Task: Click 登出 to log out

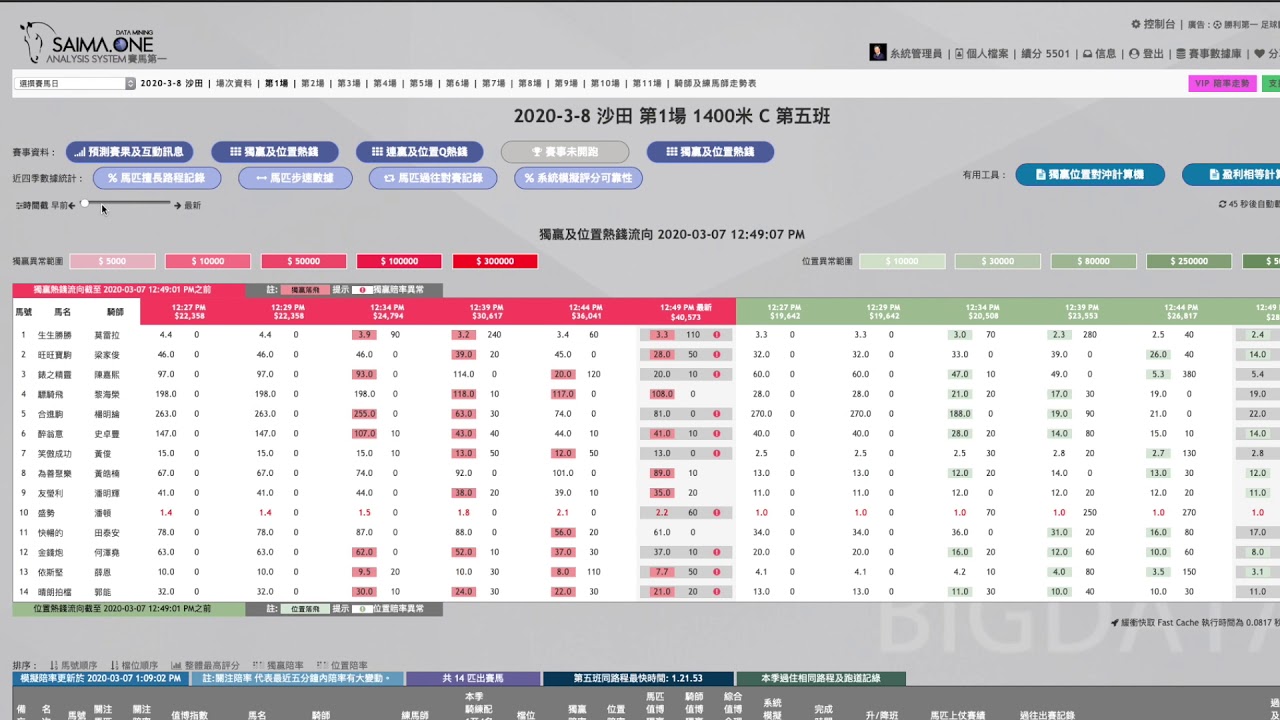Action: [x=1146, y=54]
